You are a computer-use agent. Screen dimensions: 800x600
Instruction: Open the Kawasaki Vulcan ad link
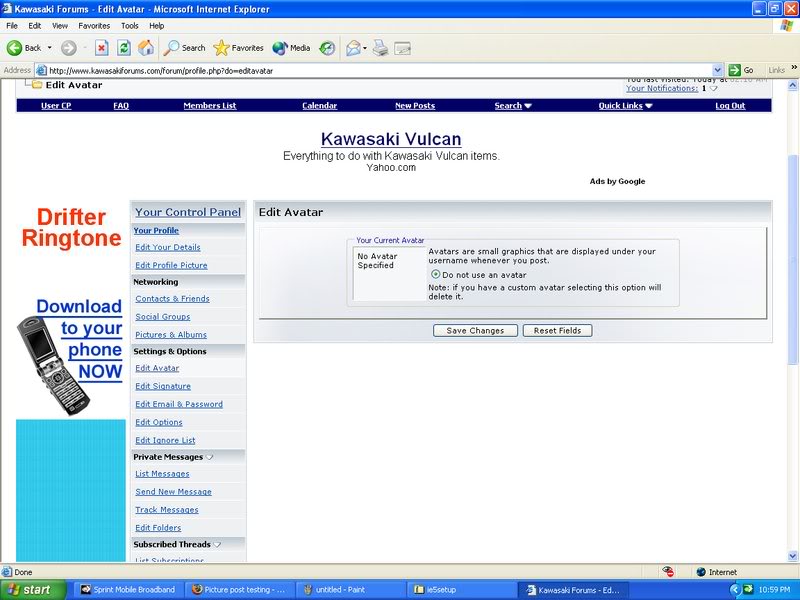(391, 139)
